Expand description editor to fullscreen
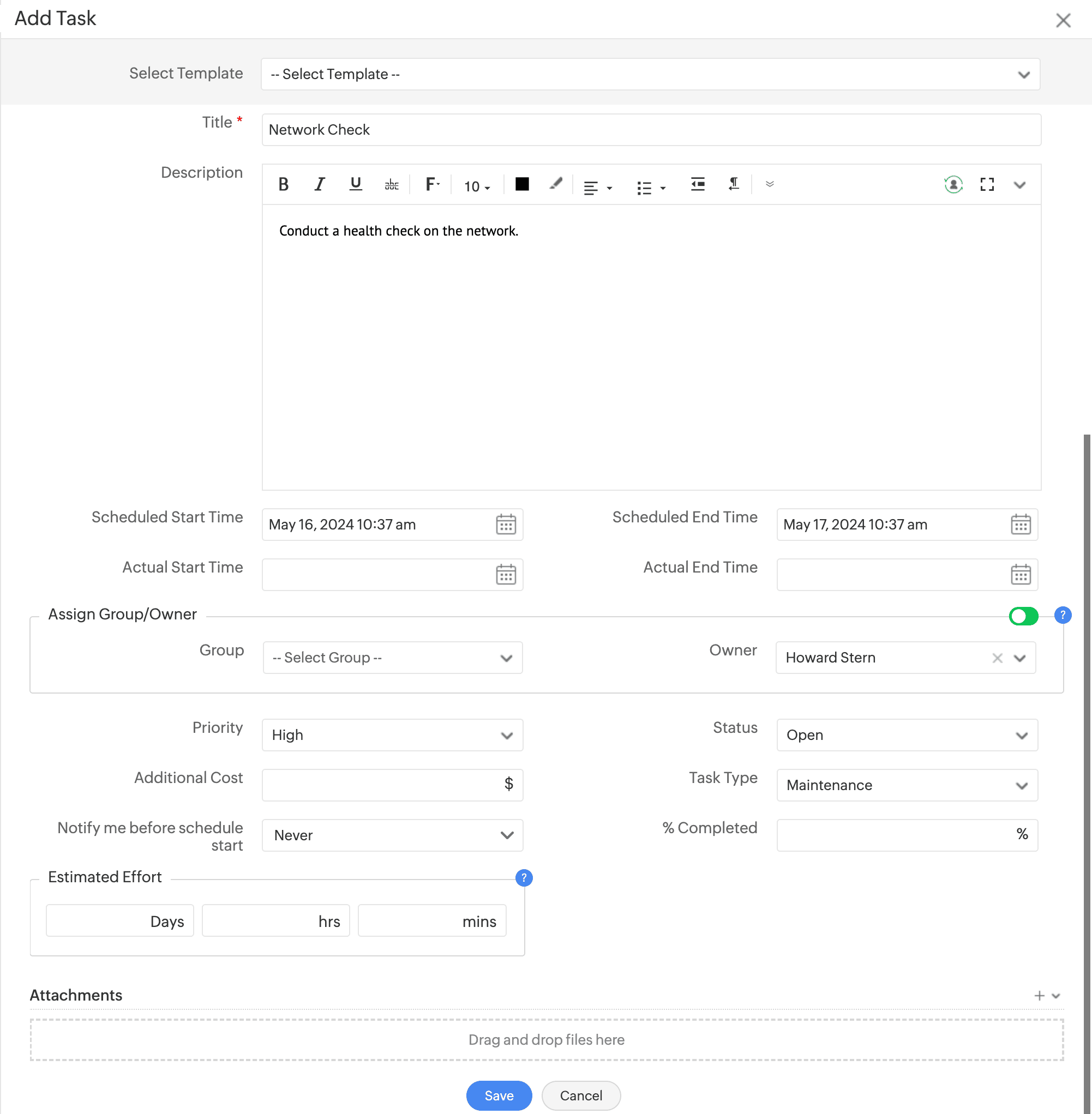 click(x=987, y=185)
